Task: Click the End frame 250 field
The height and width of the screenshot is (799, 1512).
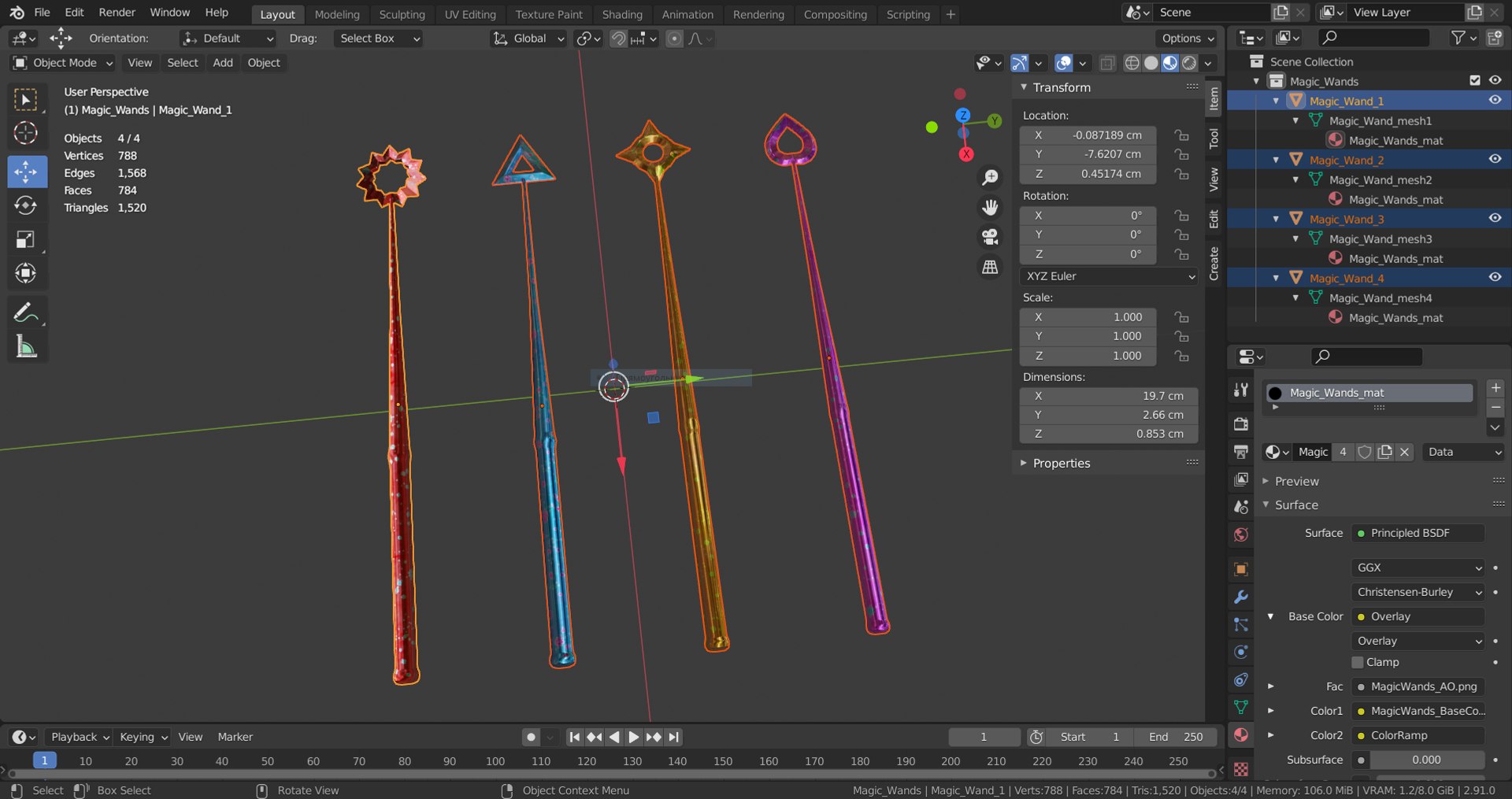Action: coord(1177,737)
